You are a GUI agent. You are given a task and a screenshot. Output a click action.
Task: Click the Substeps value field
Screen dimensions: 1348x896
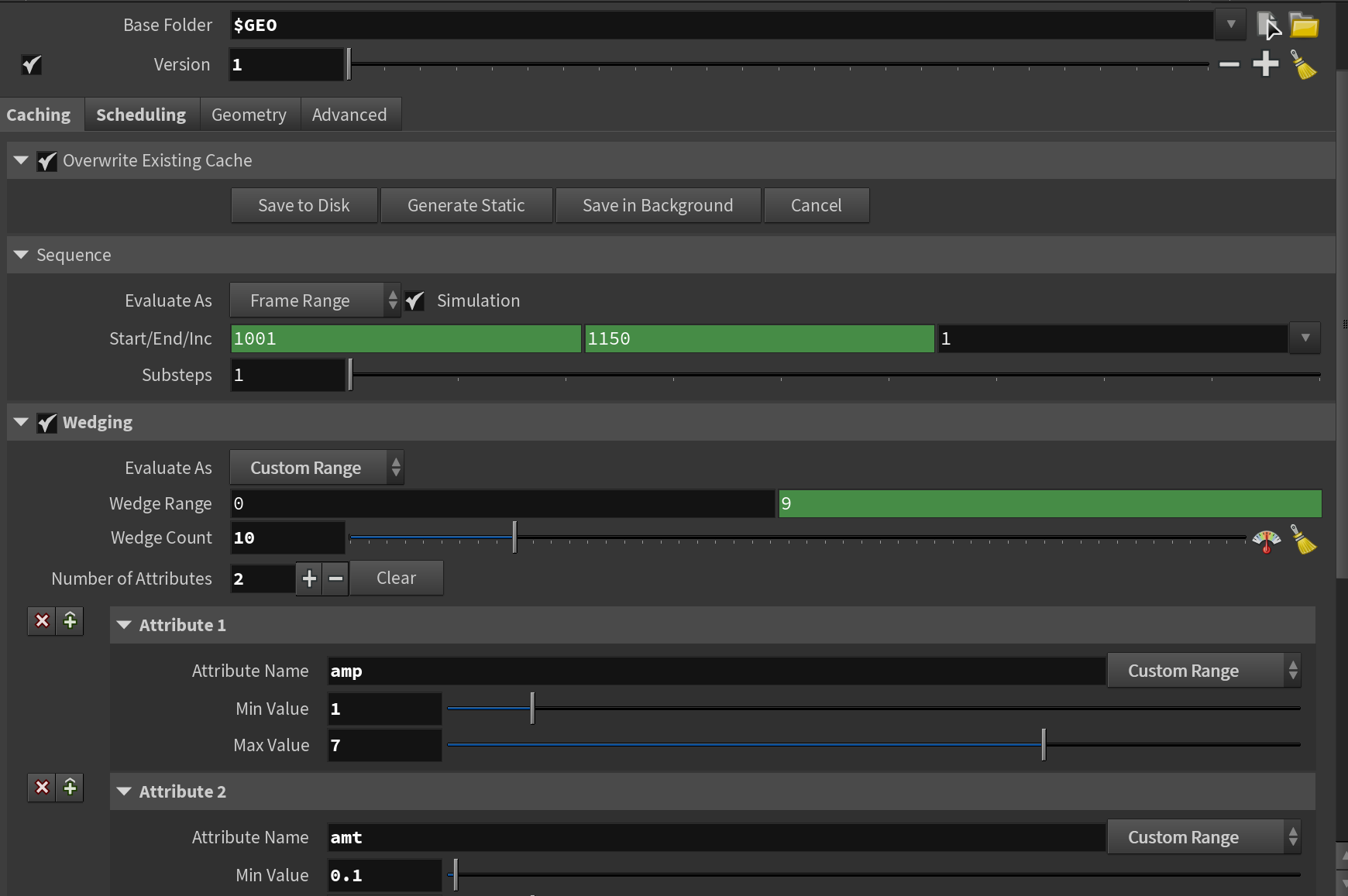[x=287, y=375]
